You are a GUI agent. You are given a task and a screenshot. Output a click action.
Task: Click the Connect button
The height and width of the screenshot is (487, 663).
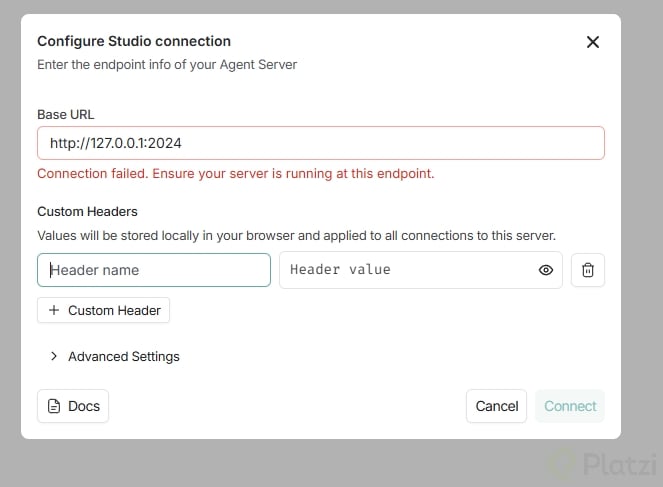pos(570,406)
